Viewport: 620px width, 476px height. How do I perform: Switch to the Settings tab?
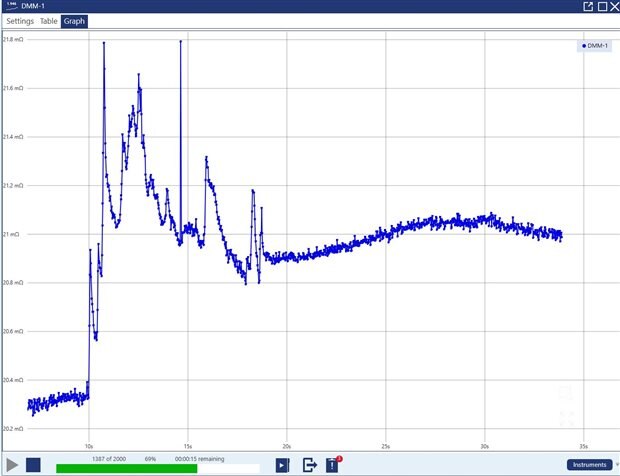(20, 21)
